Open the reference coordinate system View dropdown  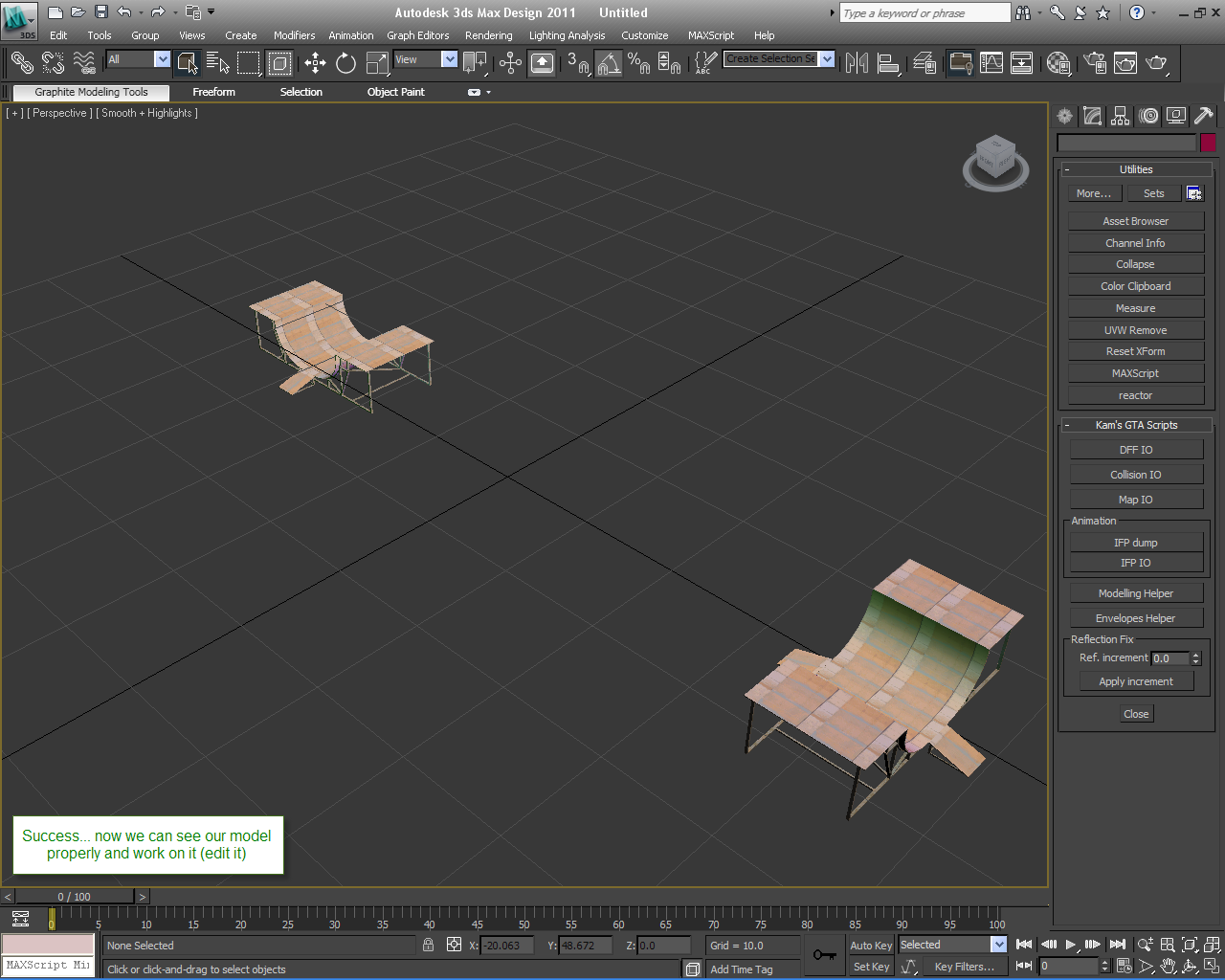click(x=449, y=59)
